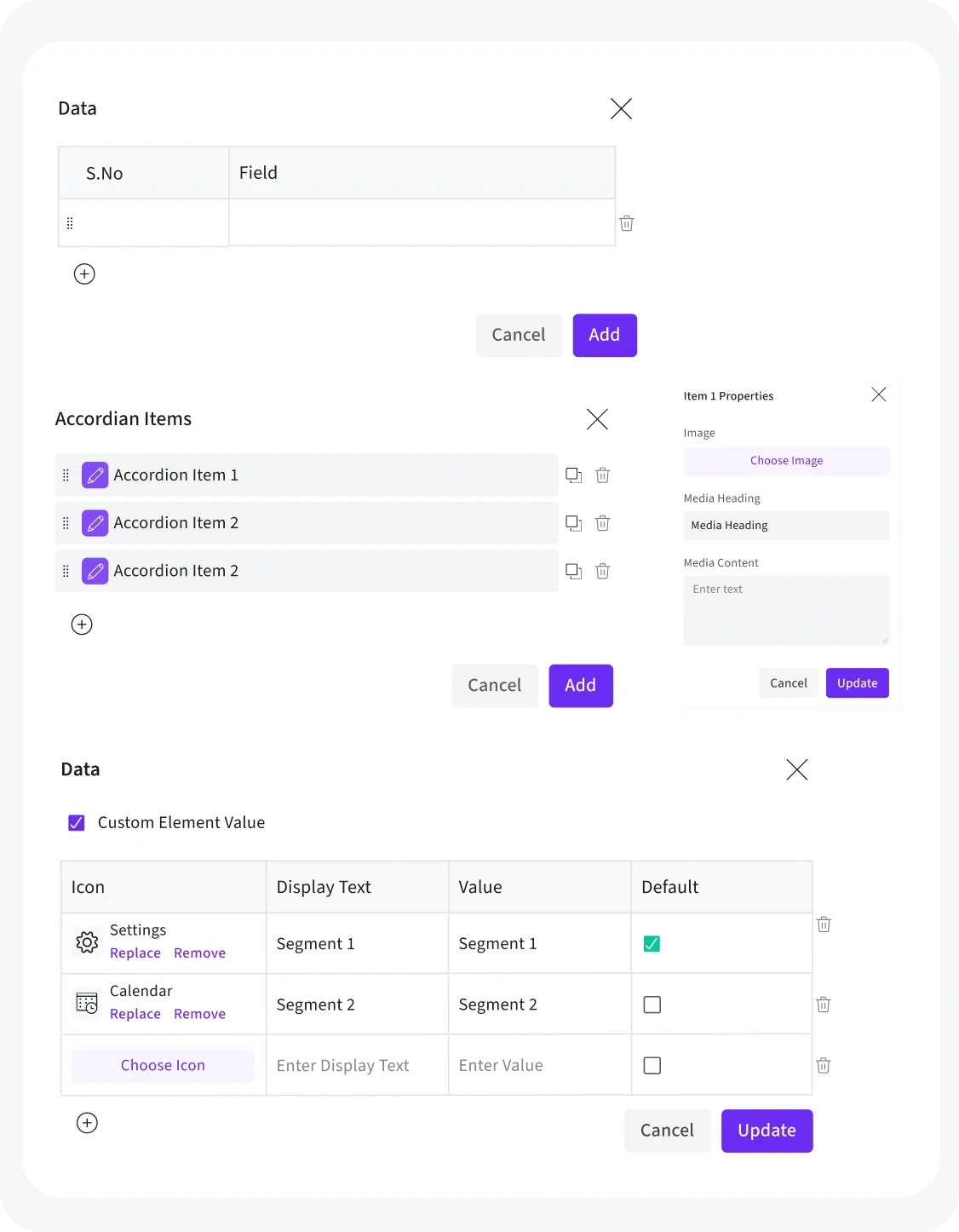
Task: Check Default box in Choose Icon row
Action: pos(652,1066)
